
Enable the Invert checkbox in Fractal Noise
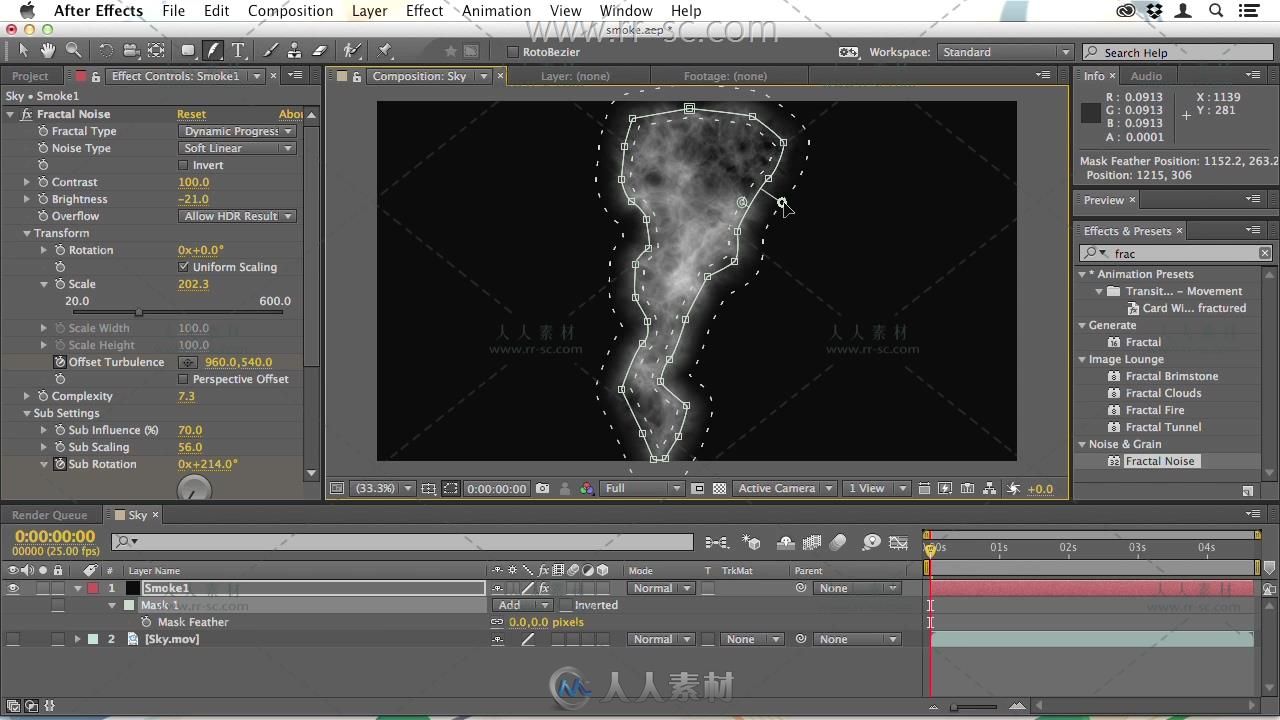(x=183, y=165)
